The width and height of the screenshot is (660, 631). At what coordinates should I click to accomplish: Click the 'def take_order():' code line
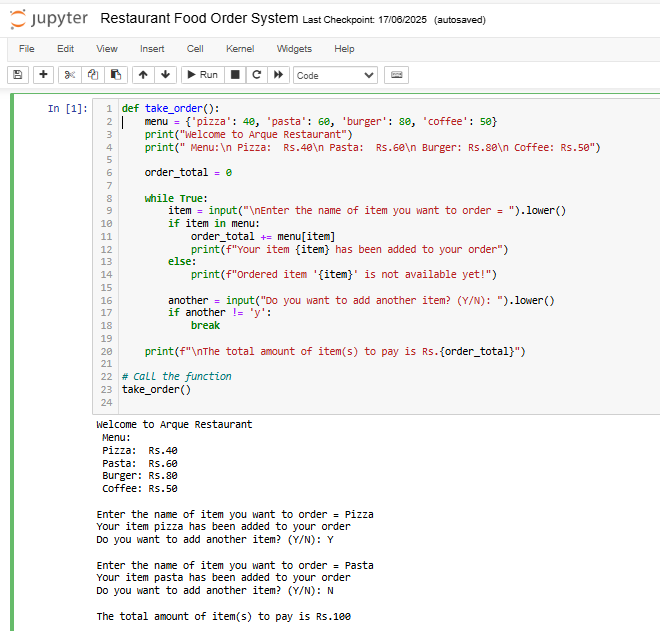170,109
